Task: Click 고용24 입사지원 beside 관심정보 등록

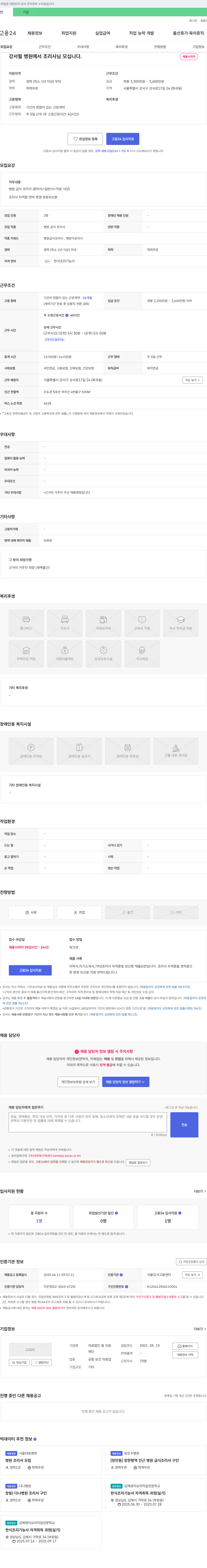Action: click(122, 139)
